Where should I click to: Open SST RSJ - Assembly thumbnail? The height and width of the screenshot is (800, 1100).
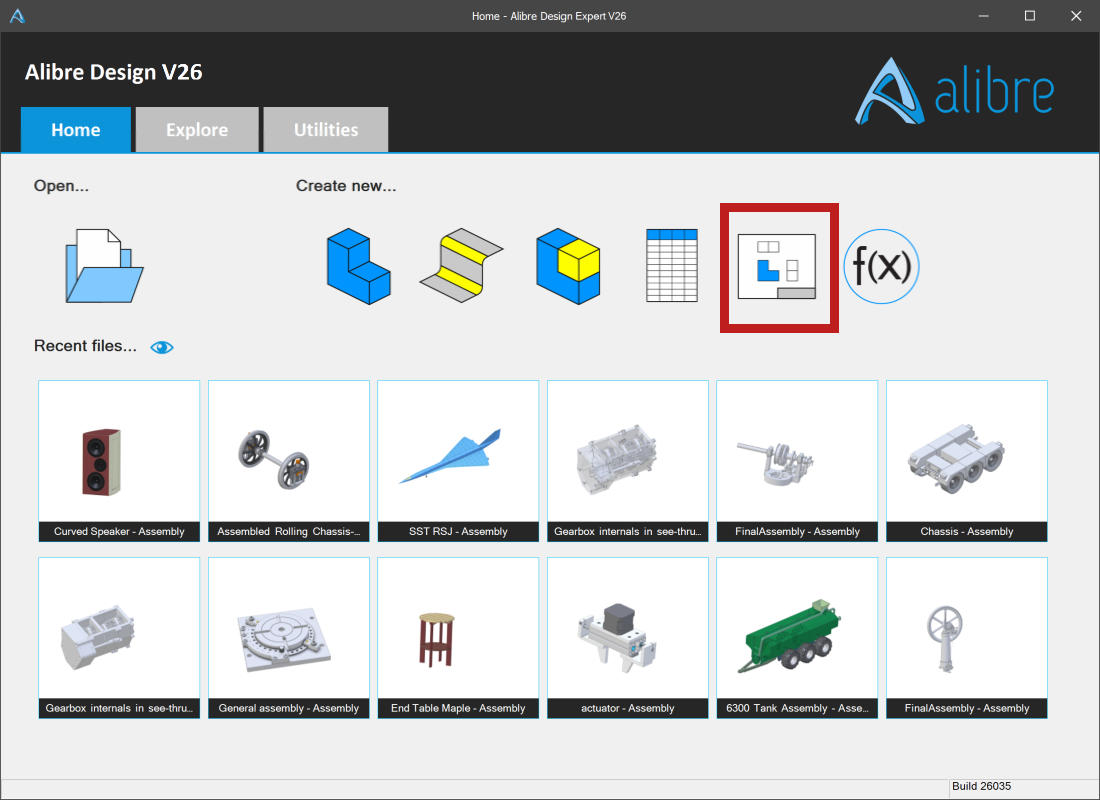pyautogui.click(x=458, y=461)
